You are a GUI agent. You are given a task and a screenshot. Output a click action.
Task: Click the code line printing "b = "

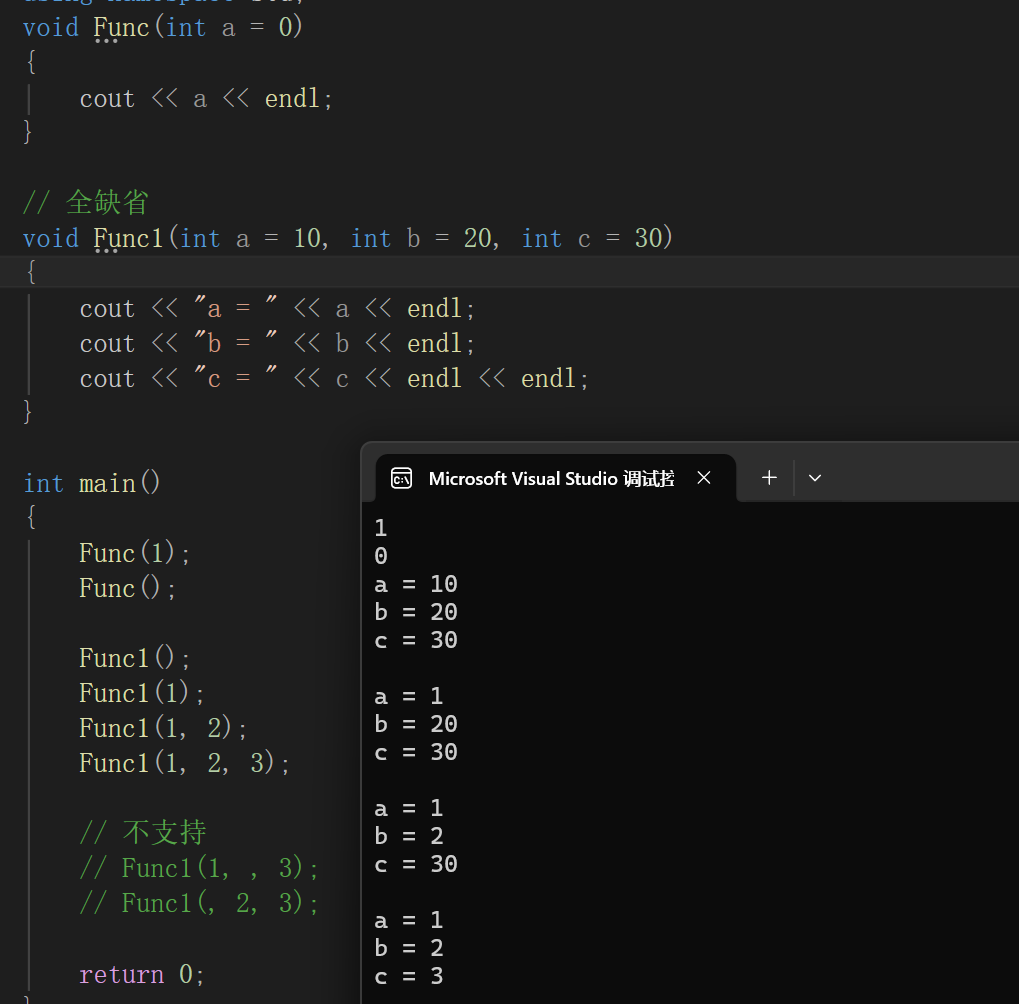(277, 344)
